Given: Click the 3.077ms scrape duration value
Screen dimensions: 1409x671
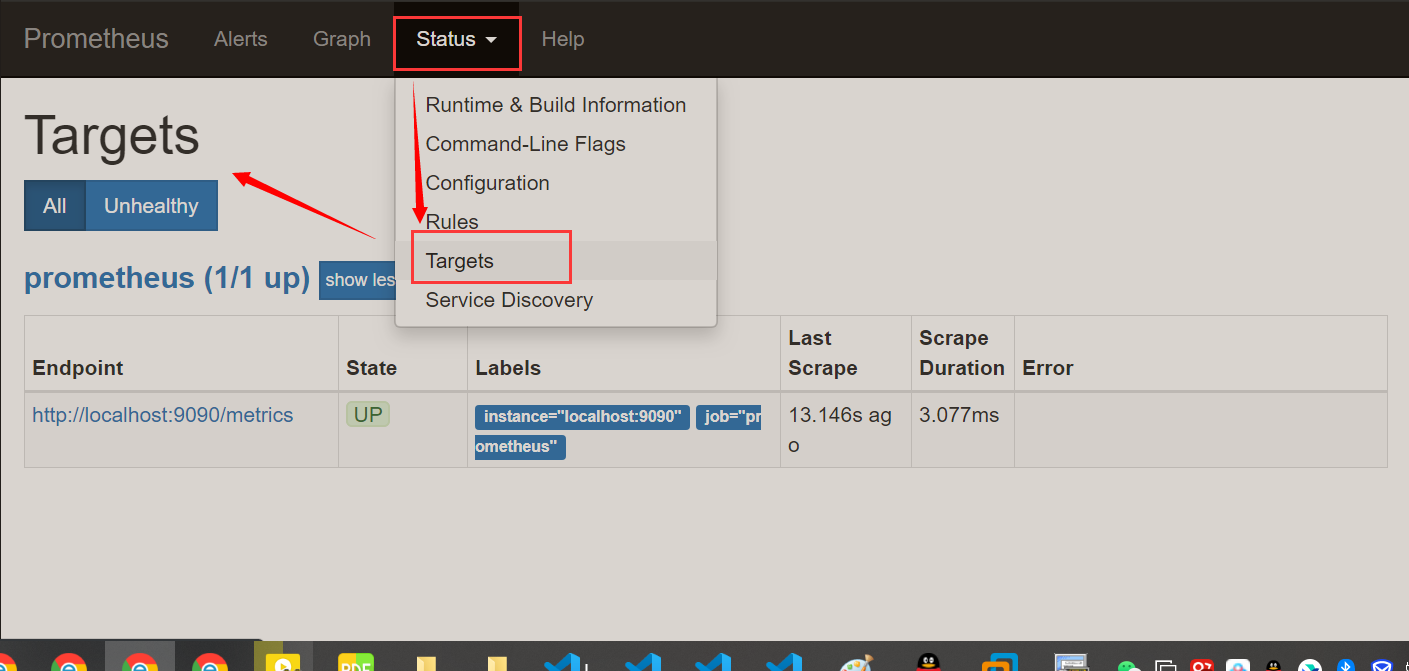Looking at the screenshot, I should (x=959, y=415).
